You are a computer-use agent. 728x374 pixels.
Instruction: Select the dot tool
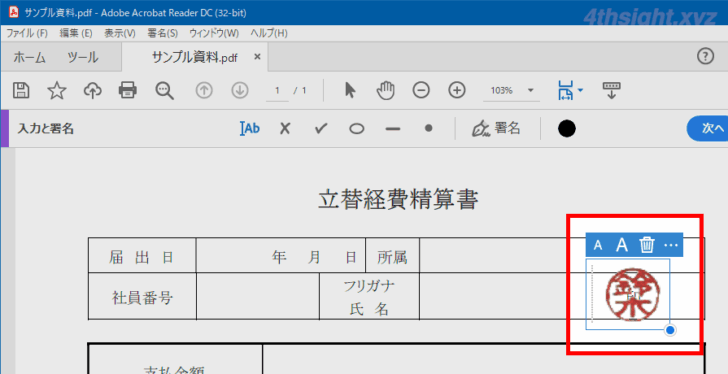click(x=429, y=128)
